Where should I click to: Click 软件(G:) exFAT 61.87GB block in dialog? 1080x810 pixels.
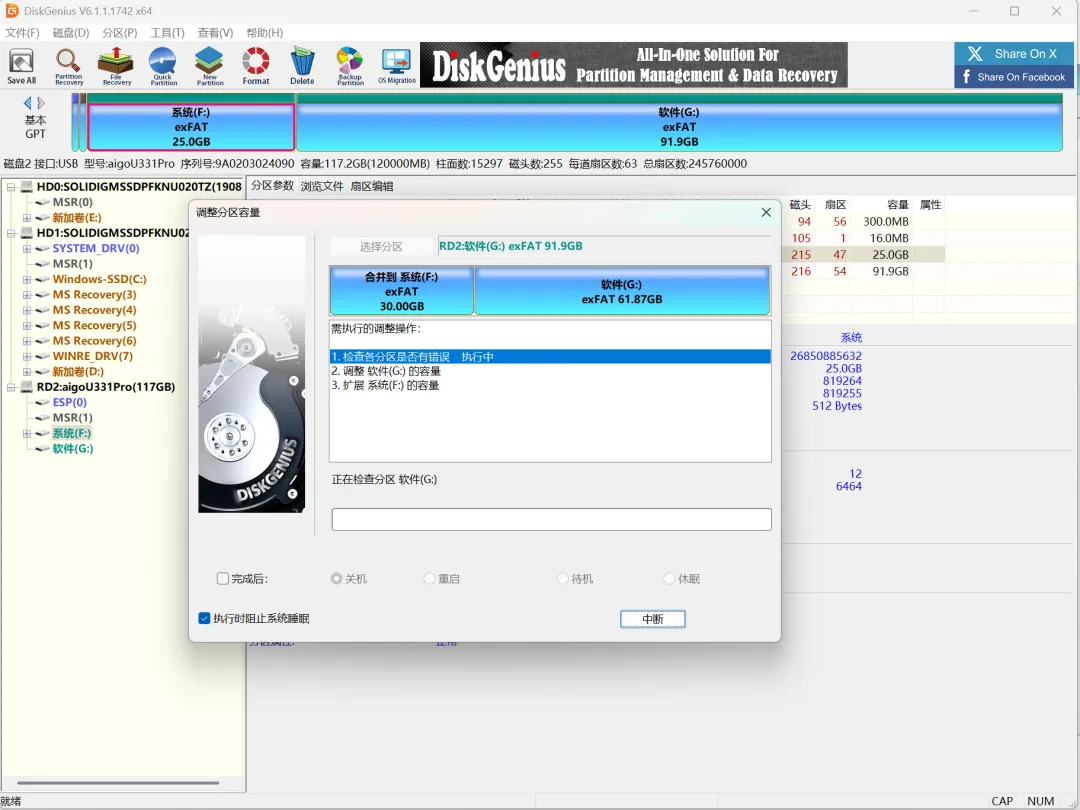(x=622, y=291)
